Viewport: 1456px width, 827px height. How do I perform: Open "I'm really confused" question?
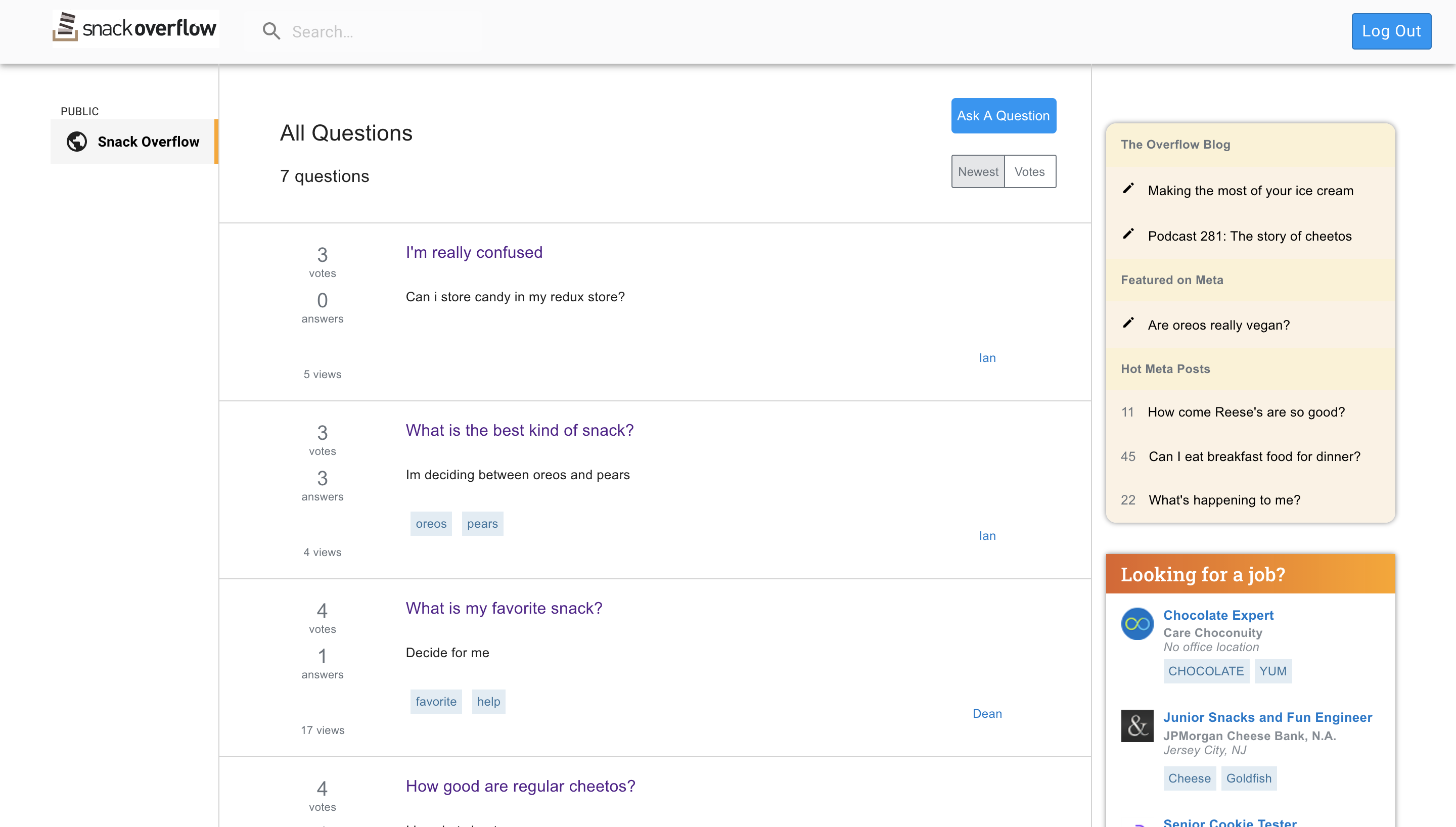point(474,252)
